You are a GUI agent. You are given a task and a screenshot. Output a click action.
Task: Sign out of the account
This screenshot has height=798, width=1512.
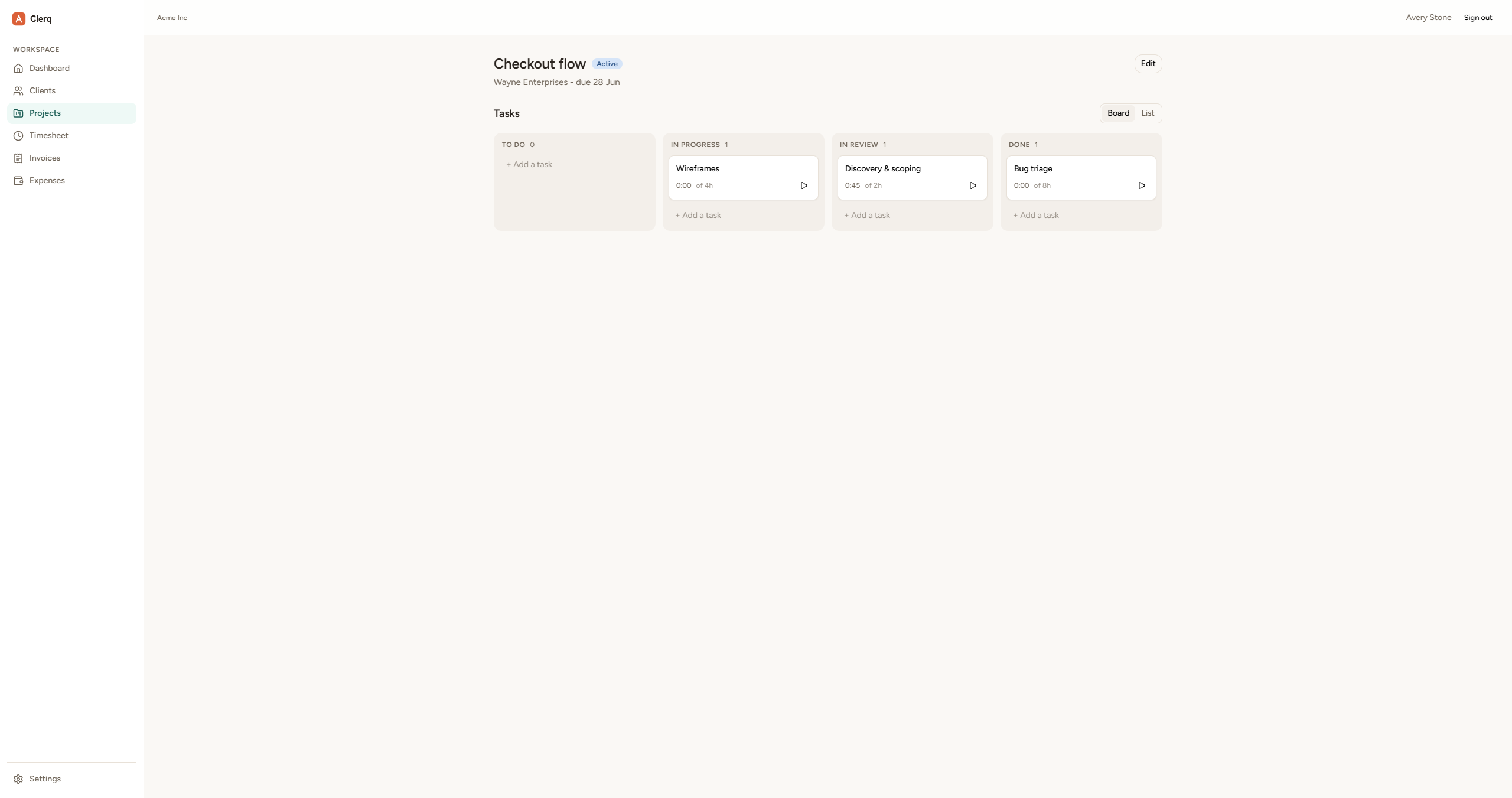[1478, 18]
